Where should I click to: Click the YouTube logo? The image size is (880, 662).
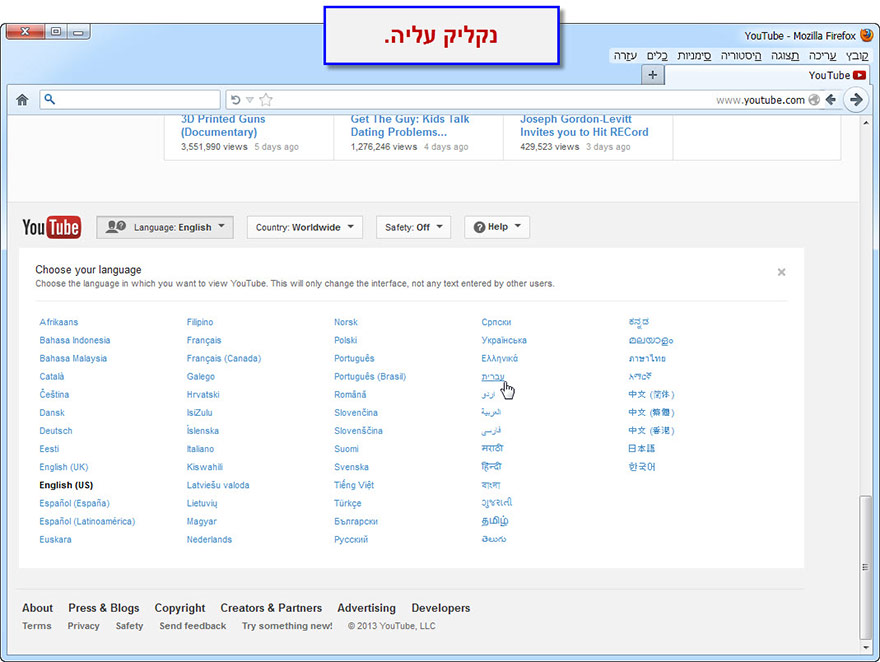pyautogui.click(x=50, y=226)
